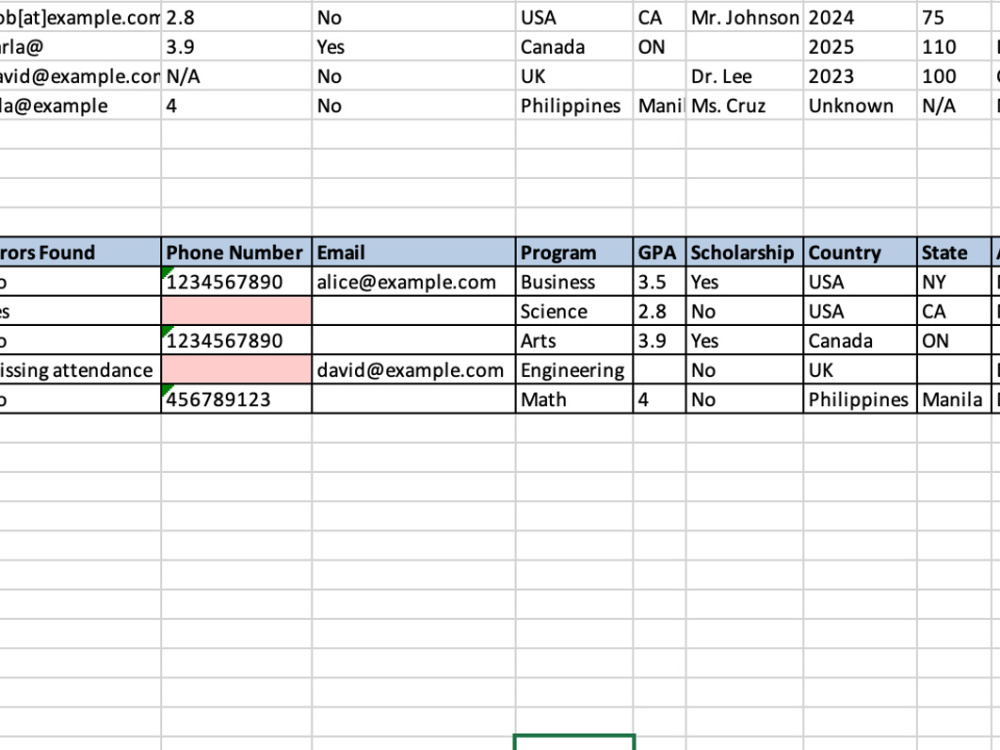Select the State header cell

(x=954, y=252)
